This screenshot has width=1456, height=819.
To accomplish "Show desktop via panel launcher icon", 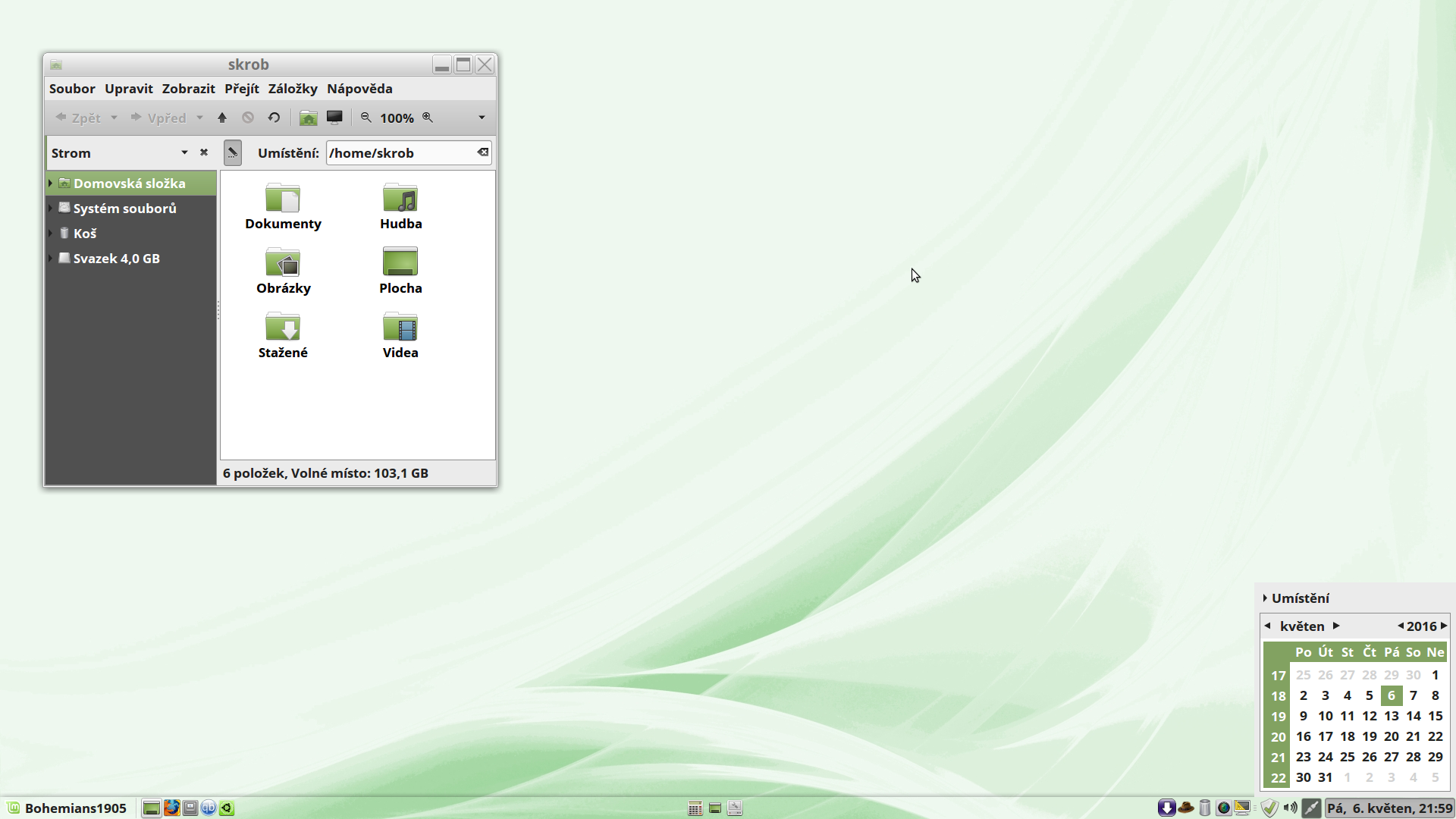I will [151, 808].
